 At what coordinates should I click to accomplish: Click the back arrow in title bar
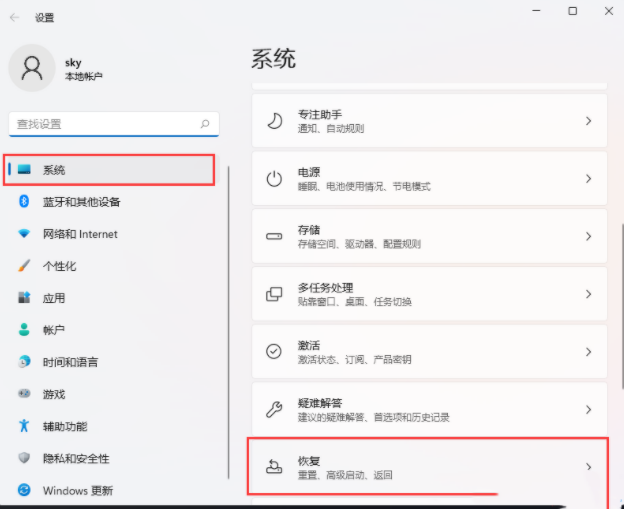[14, 17]
